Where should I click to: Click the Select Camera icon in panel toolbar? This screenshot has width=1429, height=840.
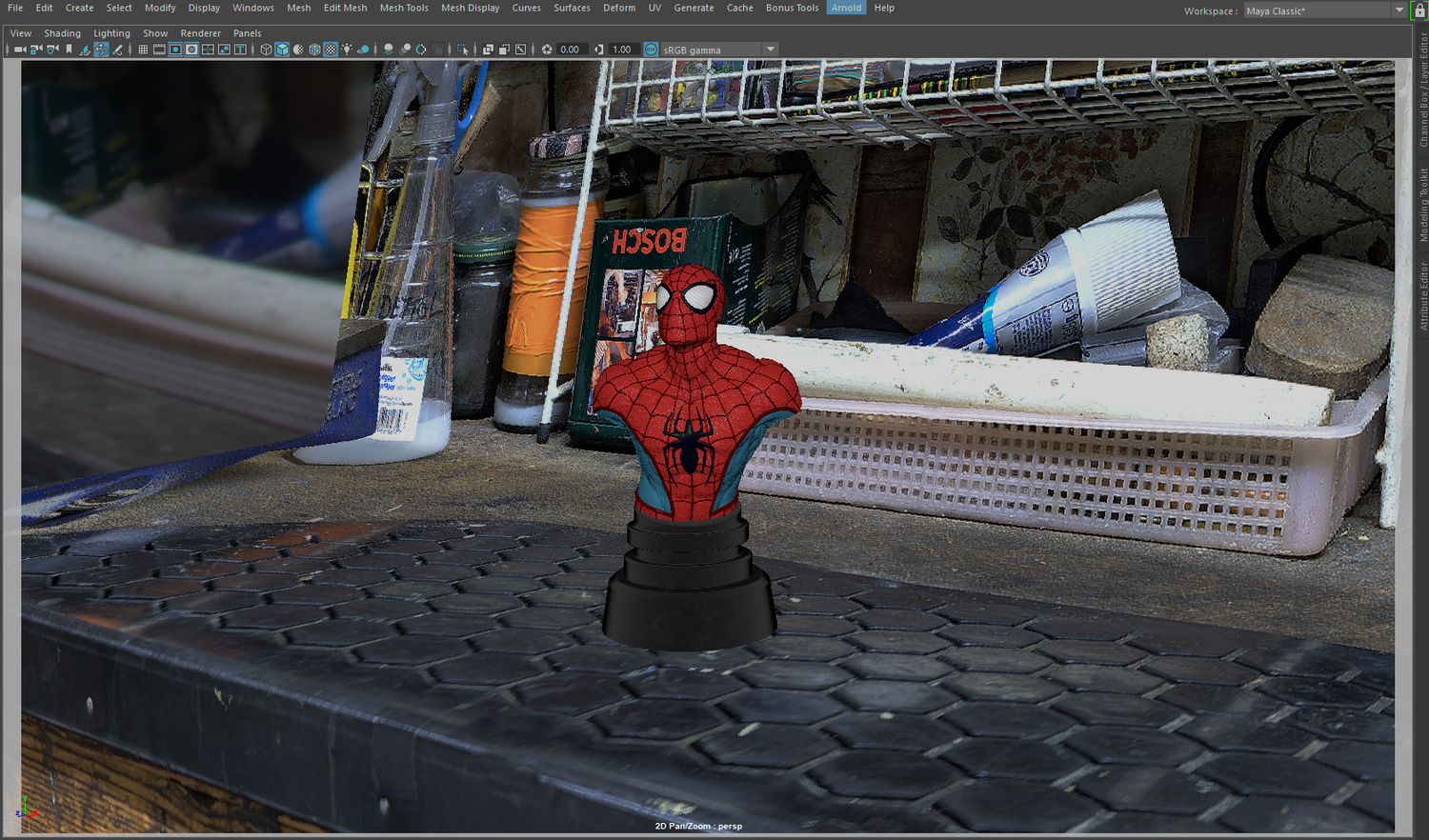point(19,50)
